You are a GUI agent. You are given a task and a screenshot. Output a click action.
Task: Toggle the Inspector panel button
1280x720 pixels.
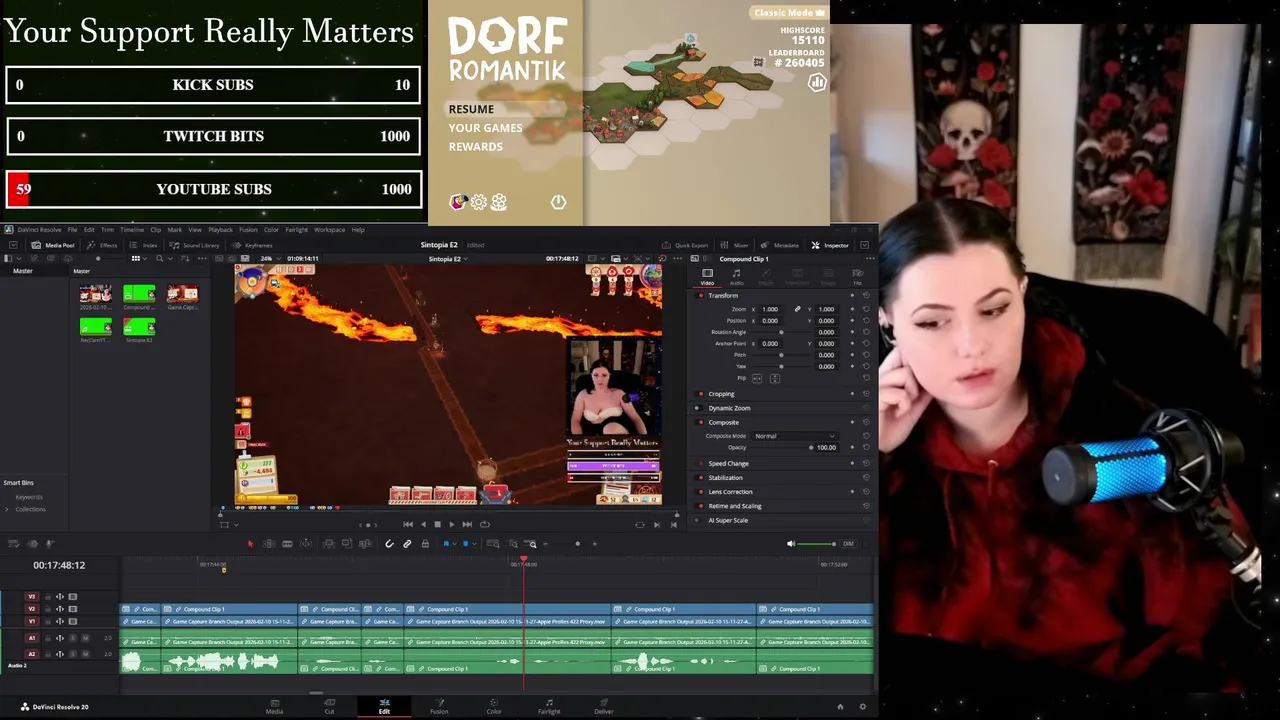[x=830, y=245]
